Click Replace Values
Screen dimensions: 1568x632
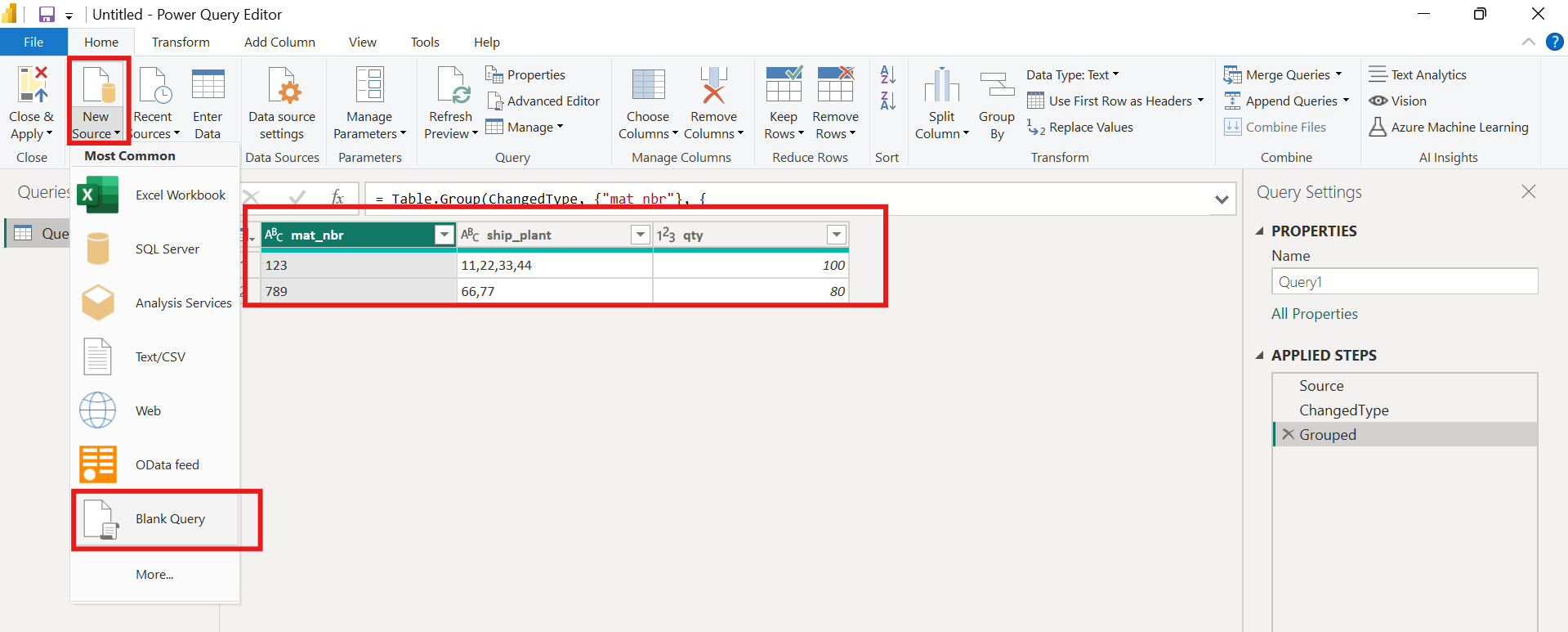tap(1080, 127)
